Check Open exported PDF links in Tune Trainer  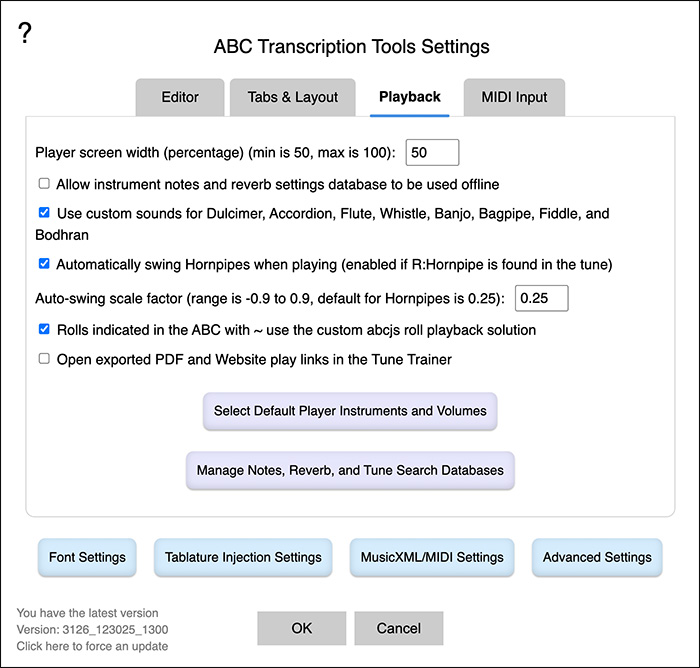(44, 359)
